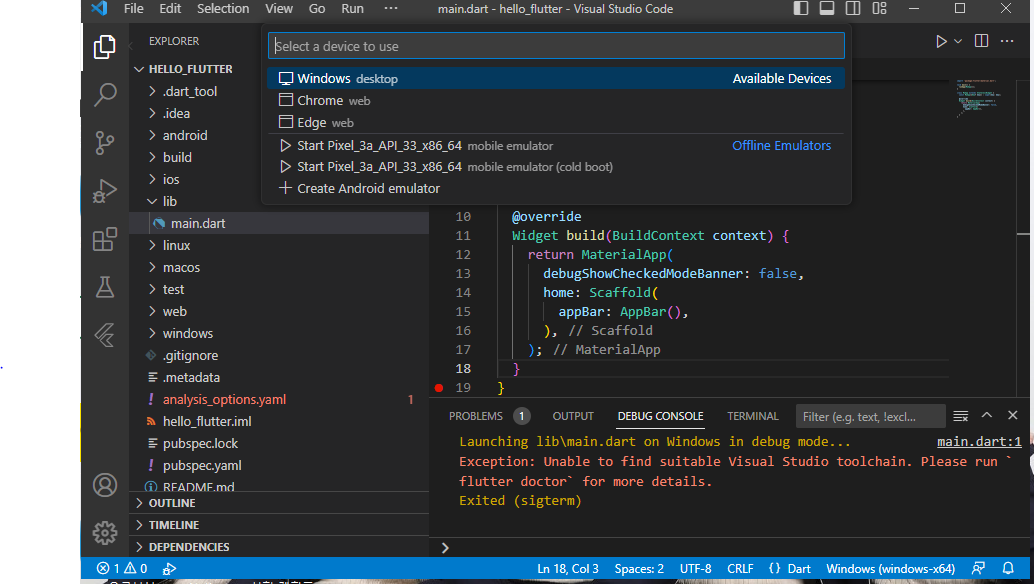The width and height of the screenshot is (1034, 584).
Task: Toggle panel layout icon in title bar
Action: (827, 9)
